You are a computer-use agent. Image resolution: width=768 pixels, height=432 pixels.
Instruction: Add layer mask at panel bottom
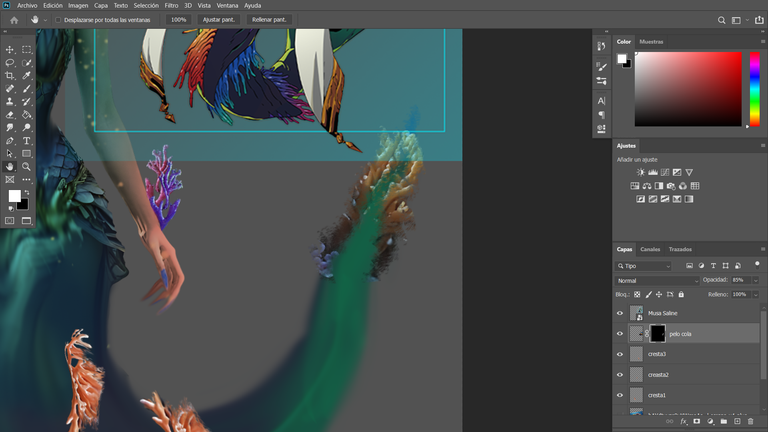click(x=696, y=421)
